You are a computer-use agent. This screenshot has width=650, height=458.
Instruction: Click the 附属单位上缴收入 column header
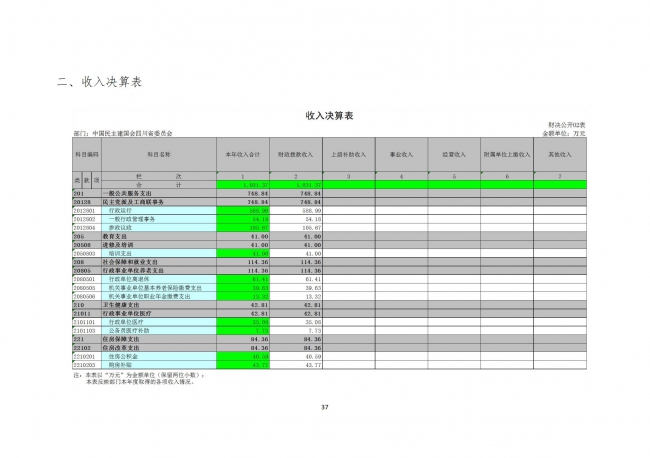pyautogui.click(x=506, y=155)
